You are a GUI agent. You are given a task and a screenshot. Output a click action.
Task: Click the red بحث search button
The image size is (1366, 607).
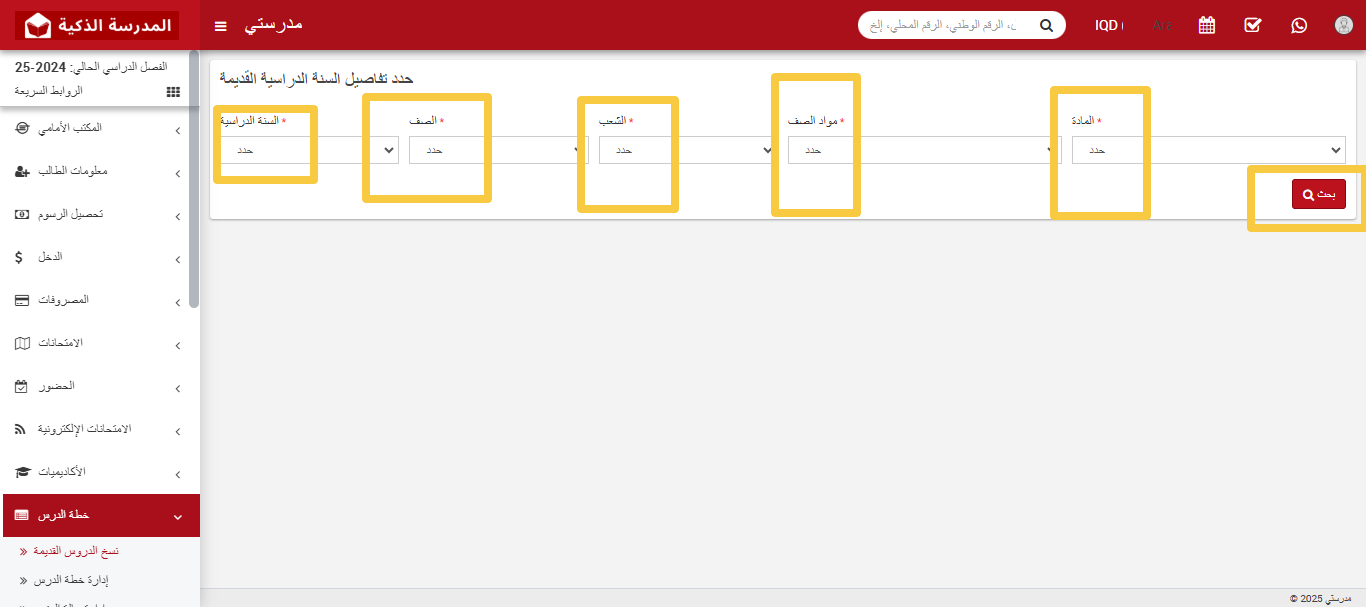point(1318,194)
